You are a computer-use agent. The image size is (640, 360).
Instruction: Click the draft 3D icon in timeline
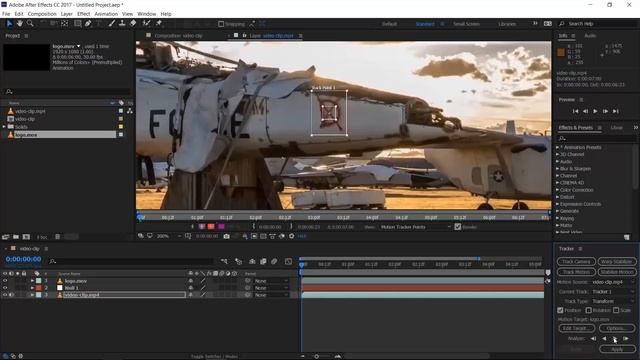(x=238, y=261)
